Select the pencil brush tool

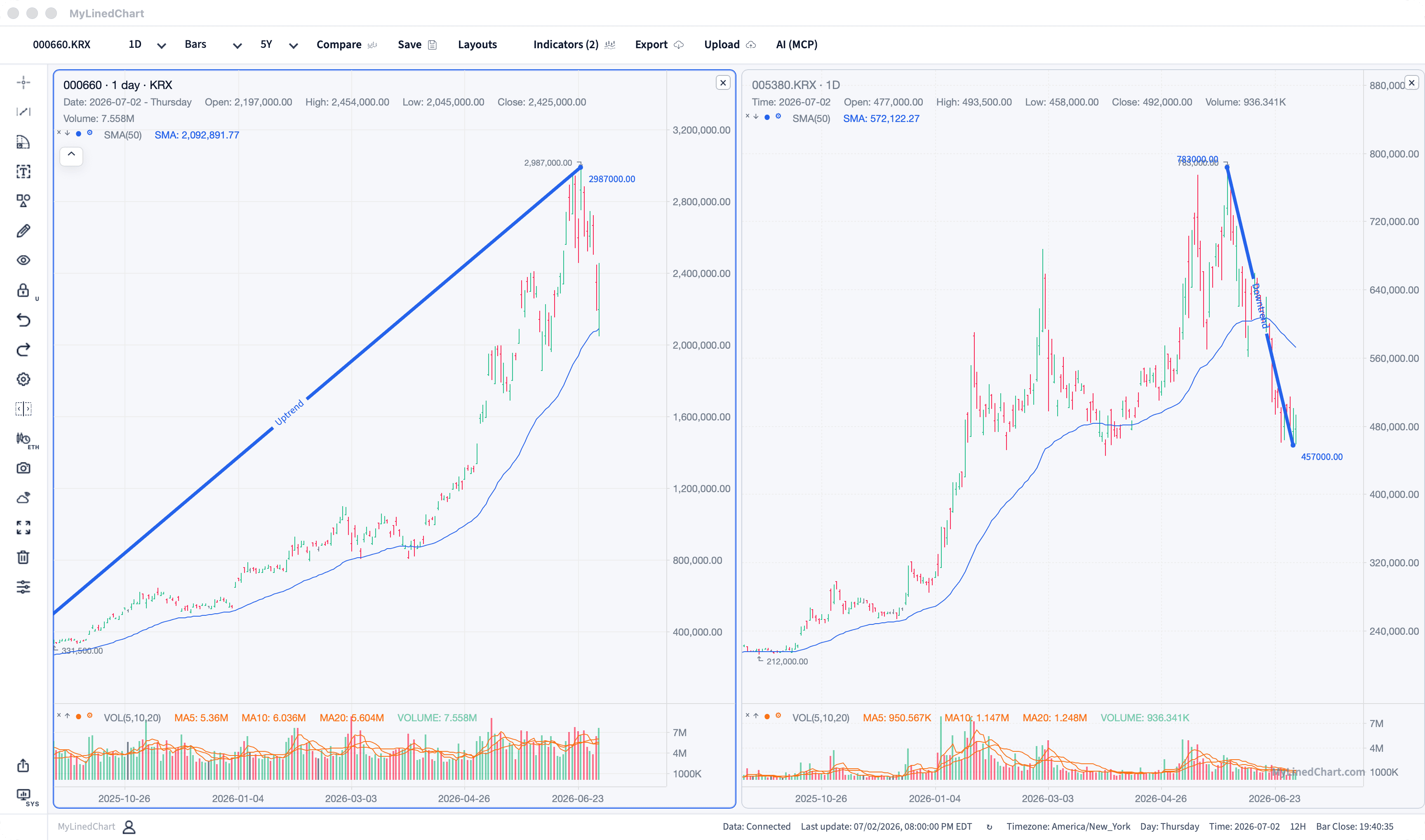23,231
